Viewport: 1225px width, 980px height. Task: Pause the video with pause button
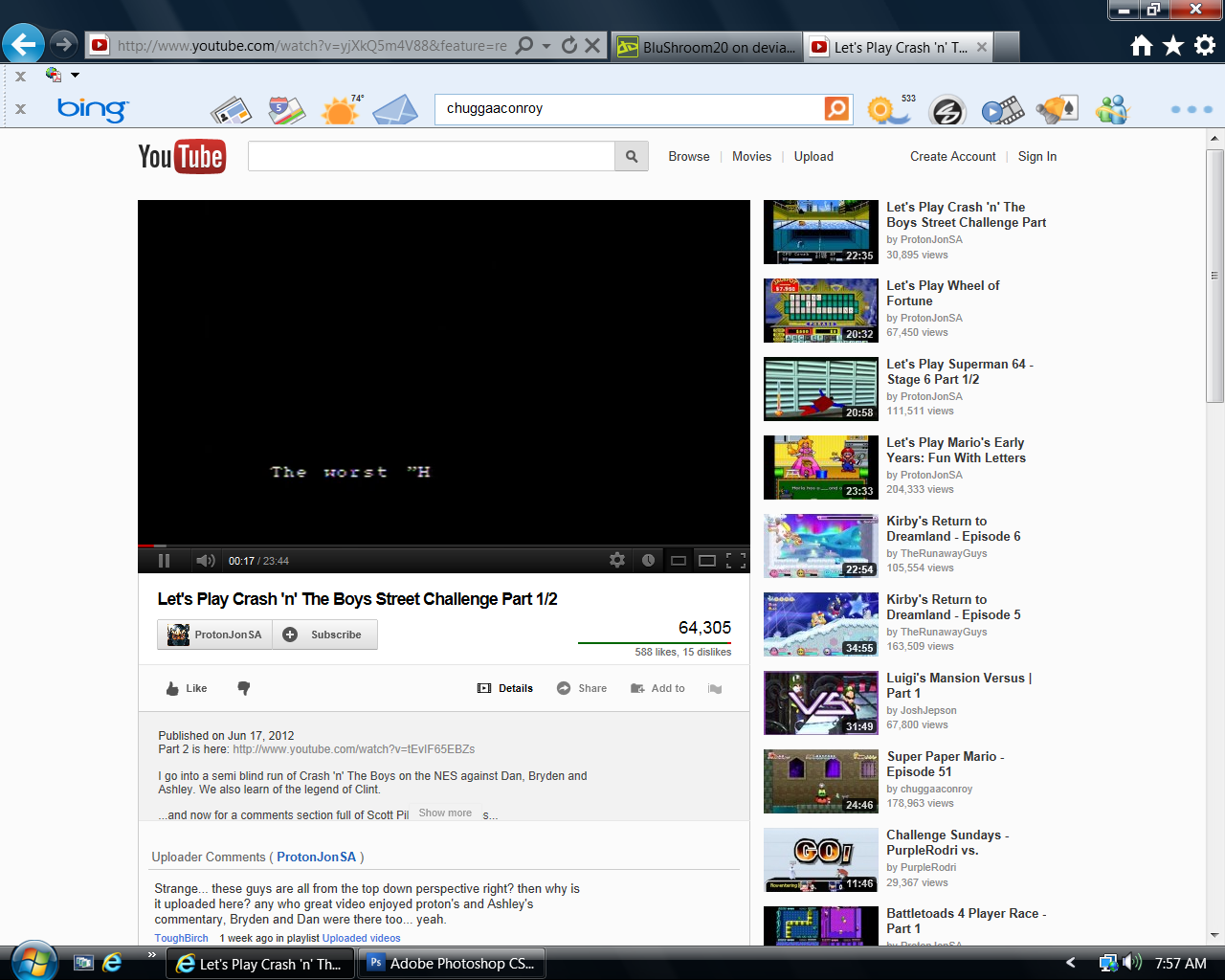(x=164, y=561)
